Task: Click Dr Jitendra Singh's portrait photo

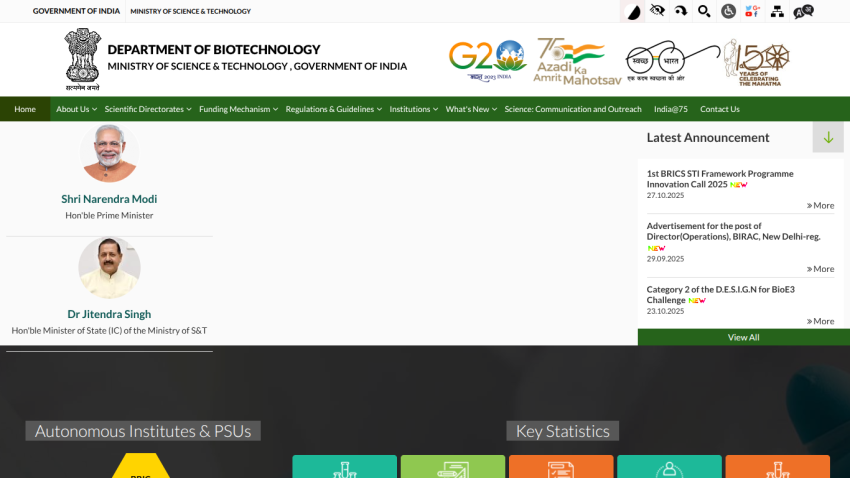Action: [x=109, y=268]
